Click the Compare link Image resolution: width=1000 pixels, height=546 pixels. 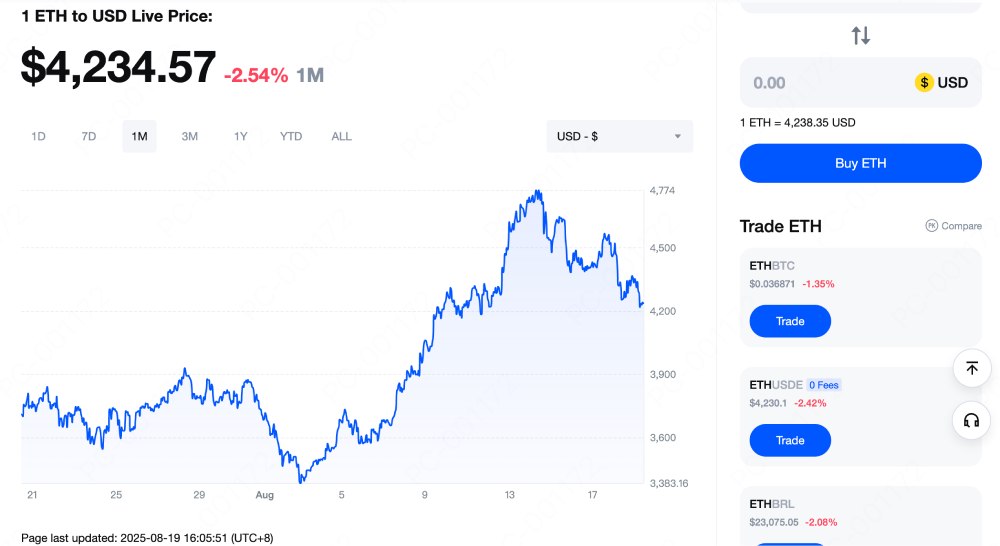(961, 226)
